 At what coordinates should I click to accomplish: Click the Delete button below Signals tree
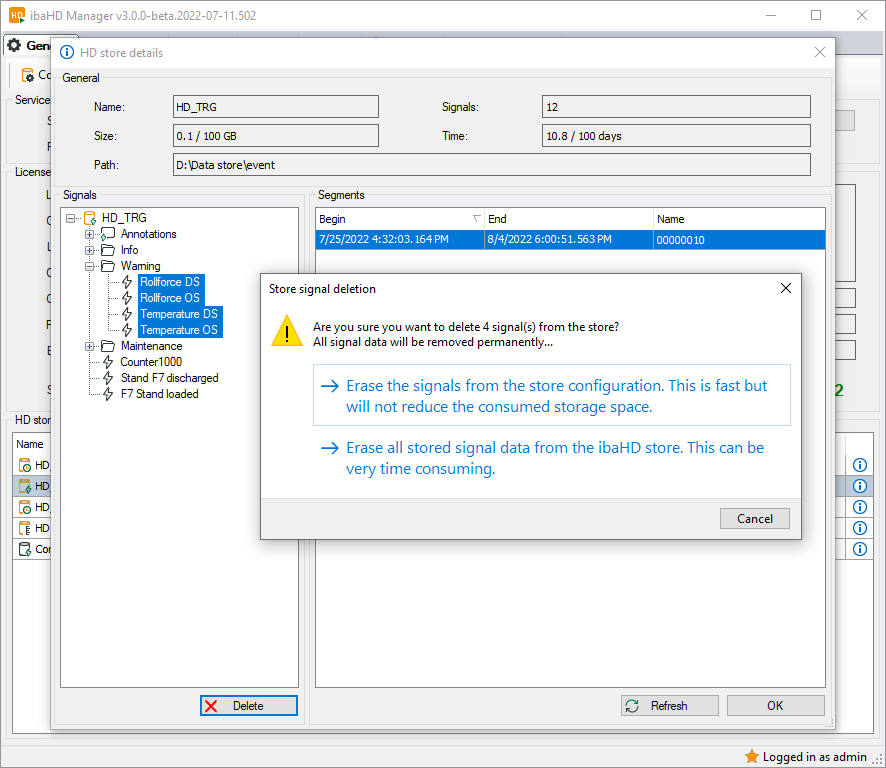pyautogui.click(x=249, y=705)
